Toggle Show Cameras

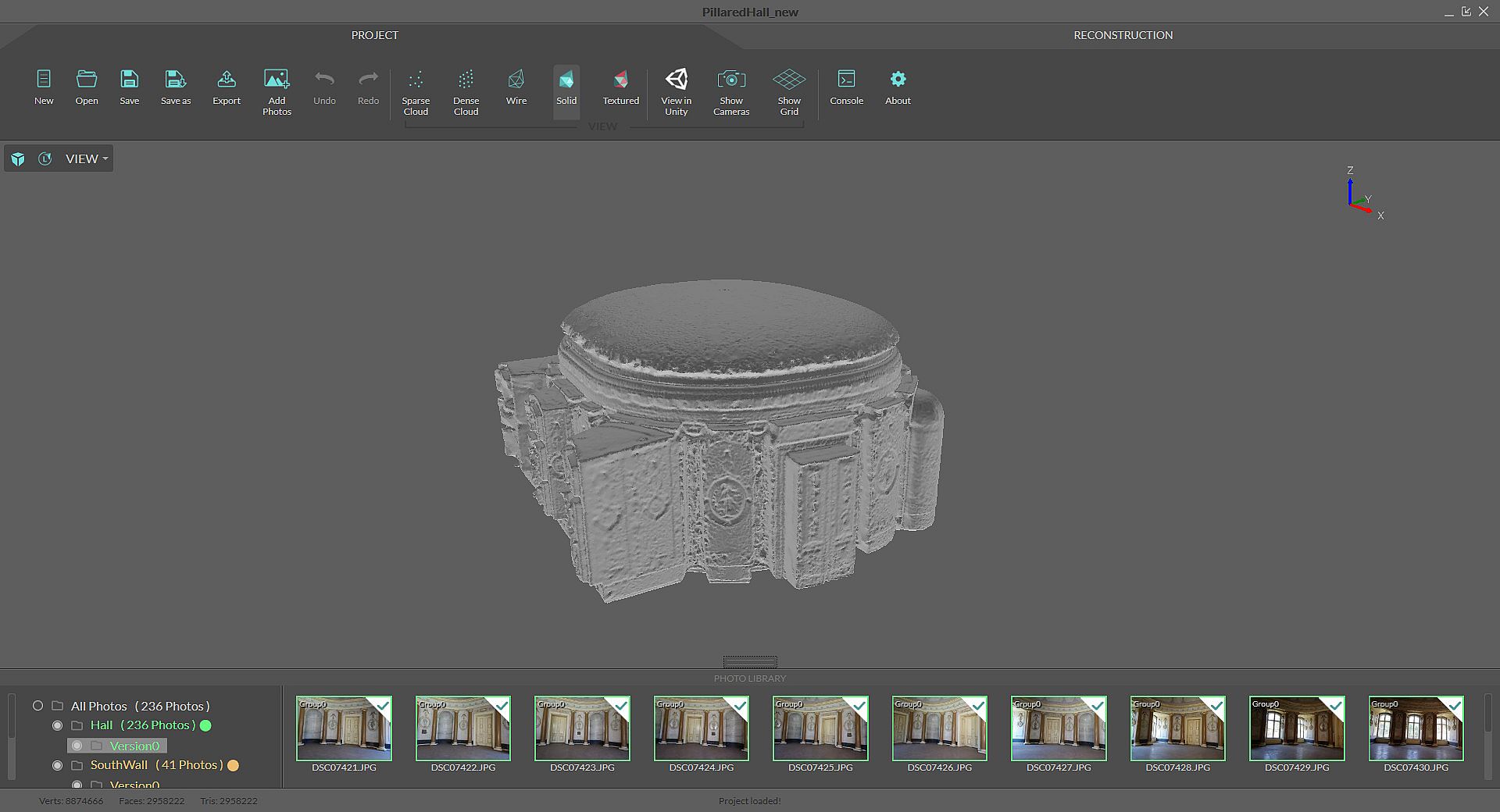730,80
